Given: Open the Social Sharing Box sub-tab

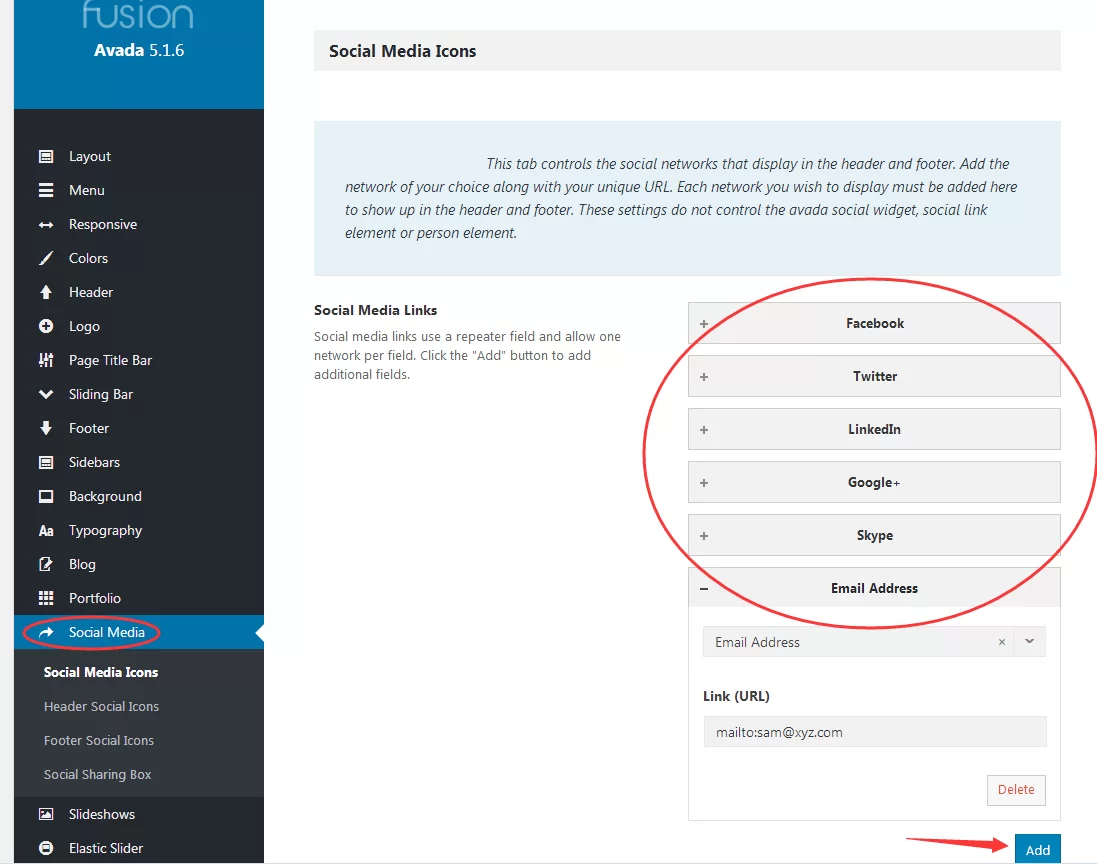Looking at the screenshot, I should 97,774.
